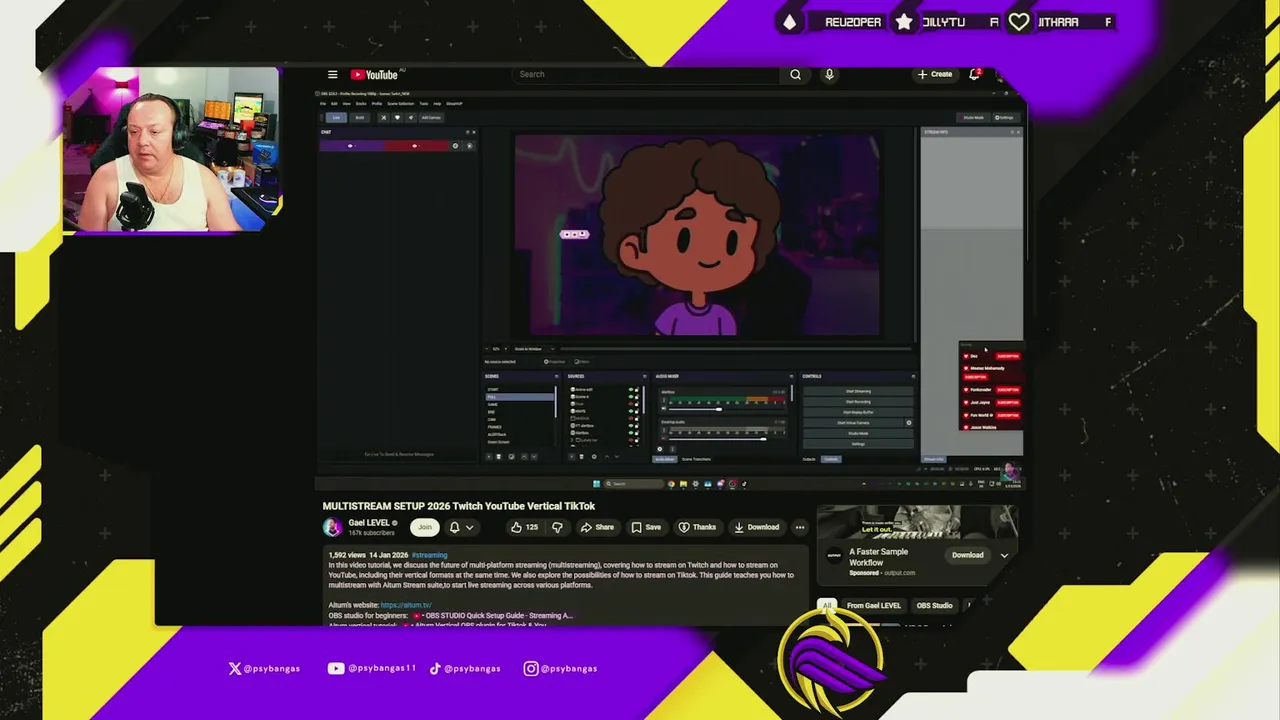Open the YouTube hamburger guide menu
Viewport: 1280px width, 720px height.
[332, 74]
